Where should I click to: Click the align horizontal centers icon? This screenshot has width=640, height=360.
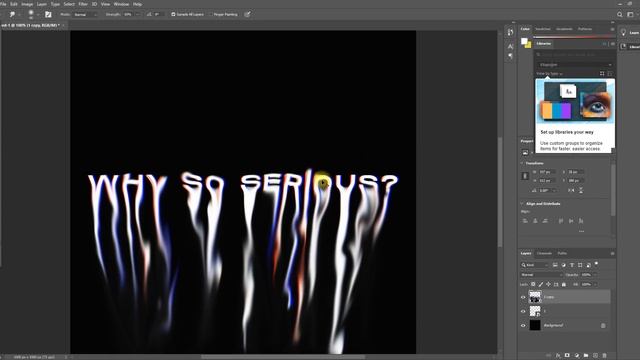tap(535, 221)
